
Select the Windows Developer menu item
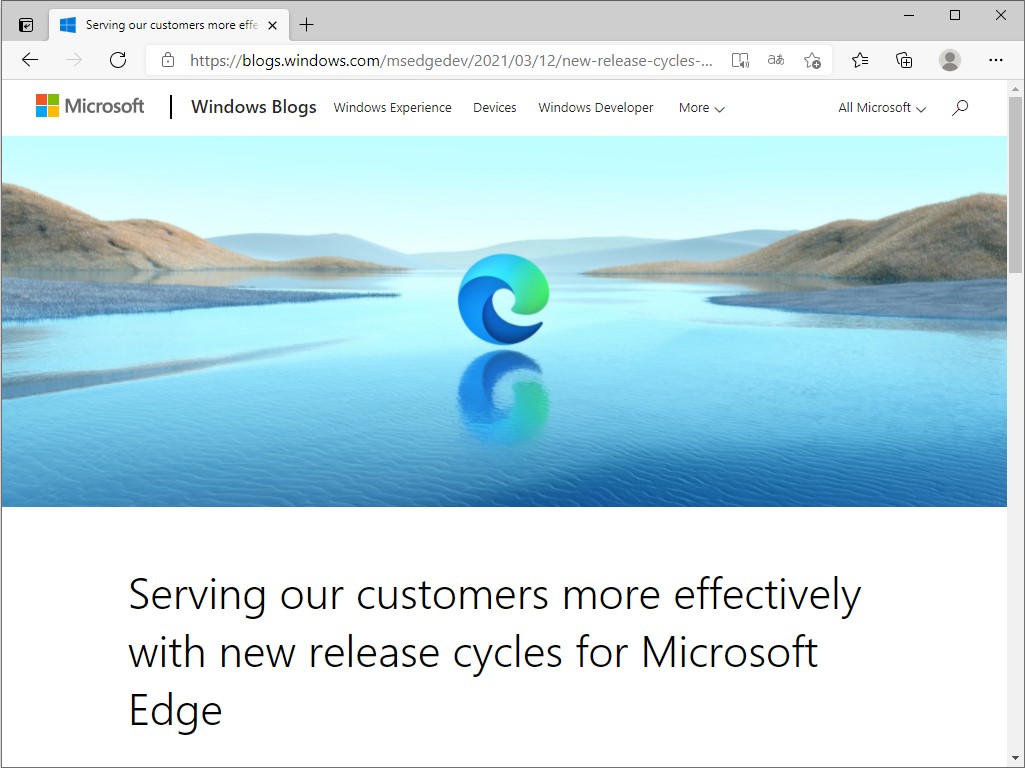point(596,108)
